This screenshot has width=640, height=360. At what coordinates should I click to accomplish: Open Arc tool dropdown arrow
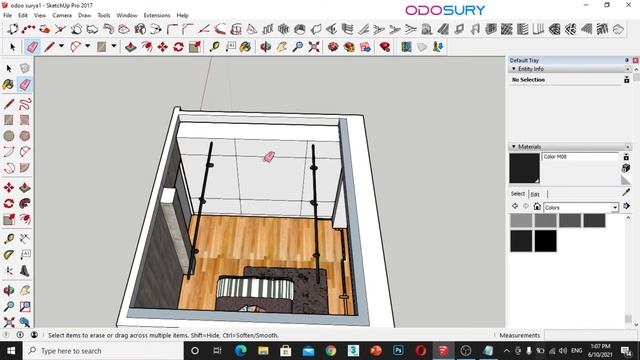(x=87, y=47)
